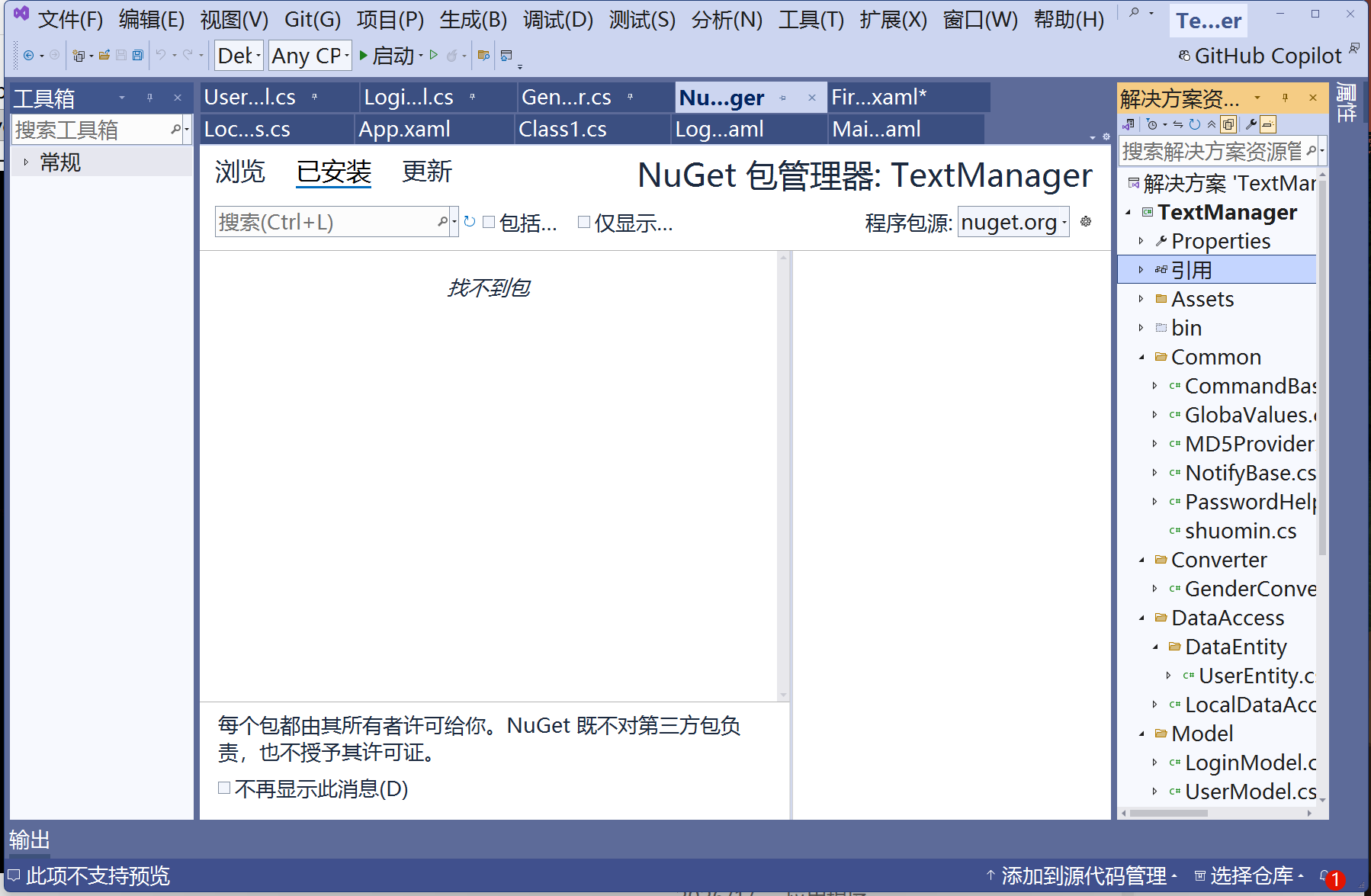Click the NuGet settings gear icon
This screenshot has height=896, width=1371.
(x=1086, y=222)
